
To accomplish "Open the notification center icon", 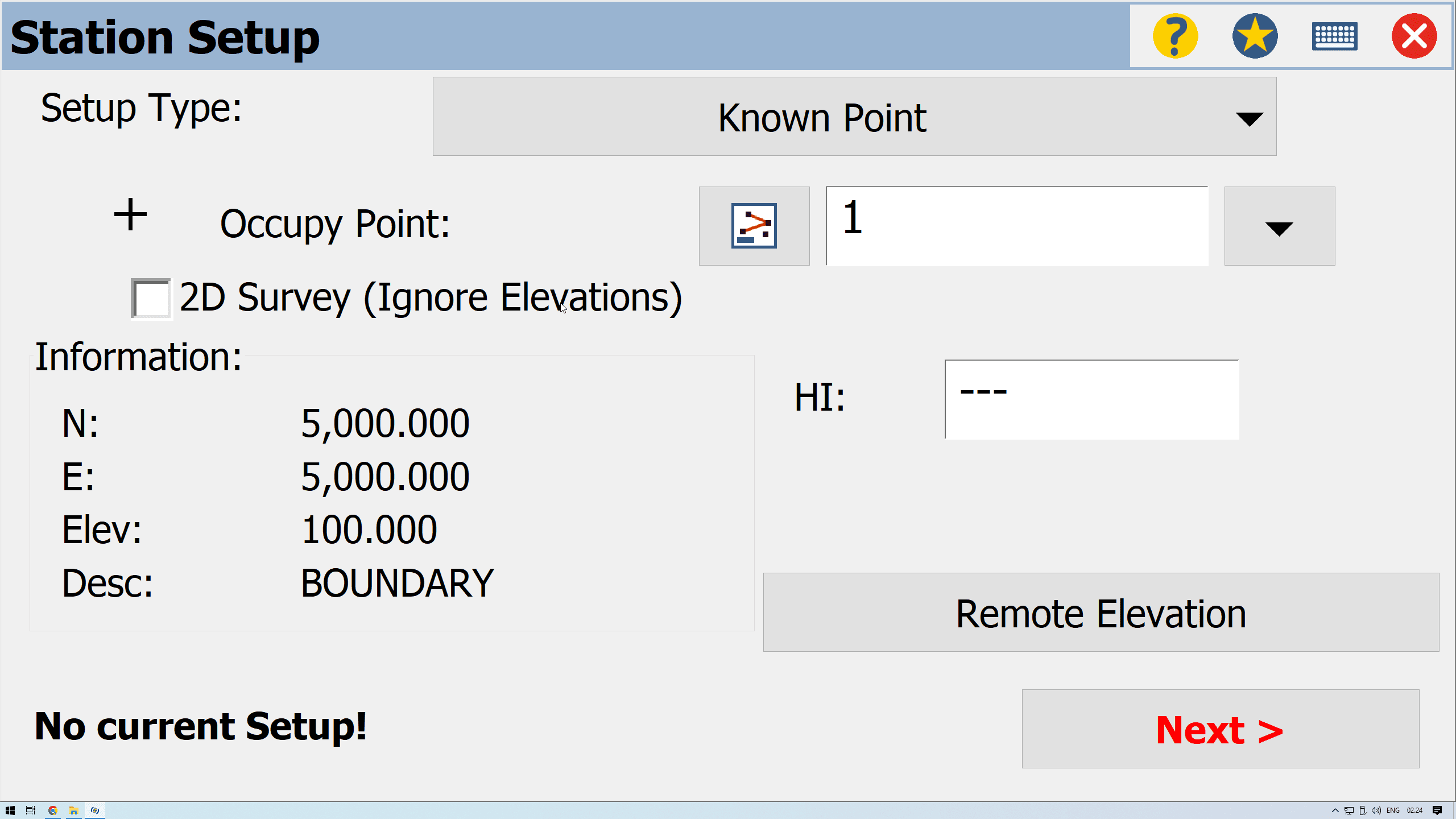I will pos(1437,810).
